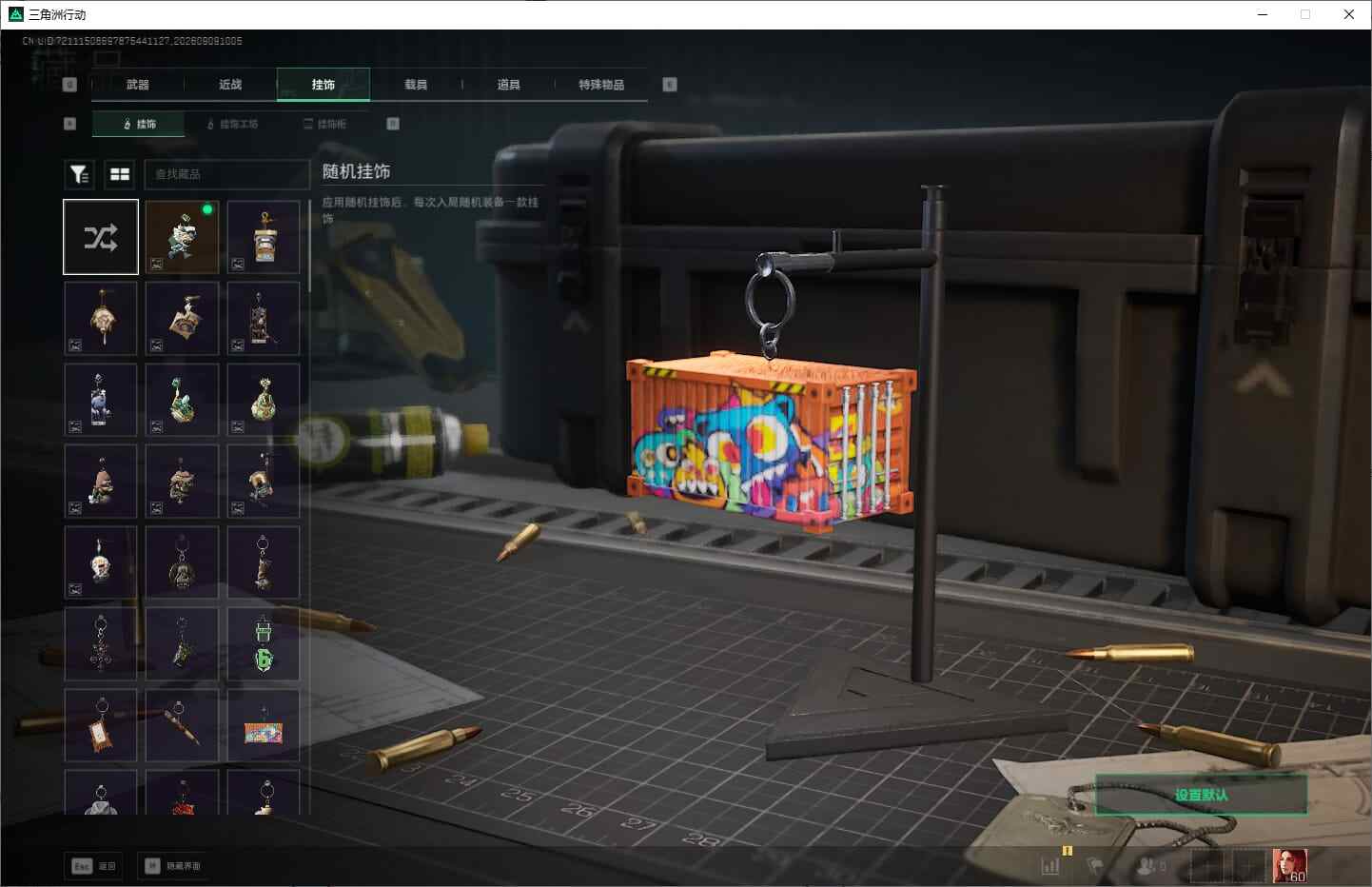The width and height of the screenshot is (1372, 887).
Task: Click the graffiti container charm 3D preview
Action: (771, 443)
